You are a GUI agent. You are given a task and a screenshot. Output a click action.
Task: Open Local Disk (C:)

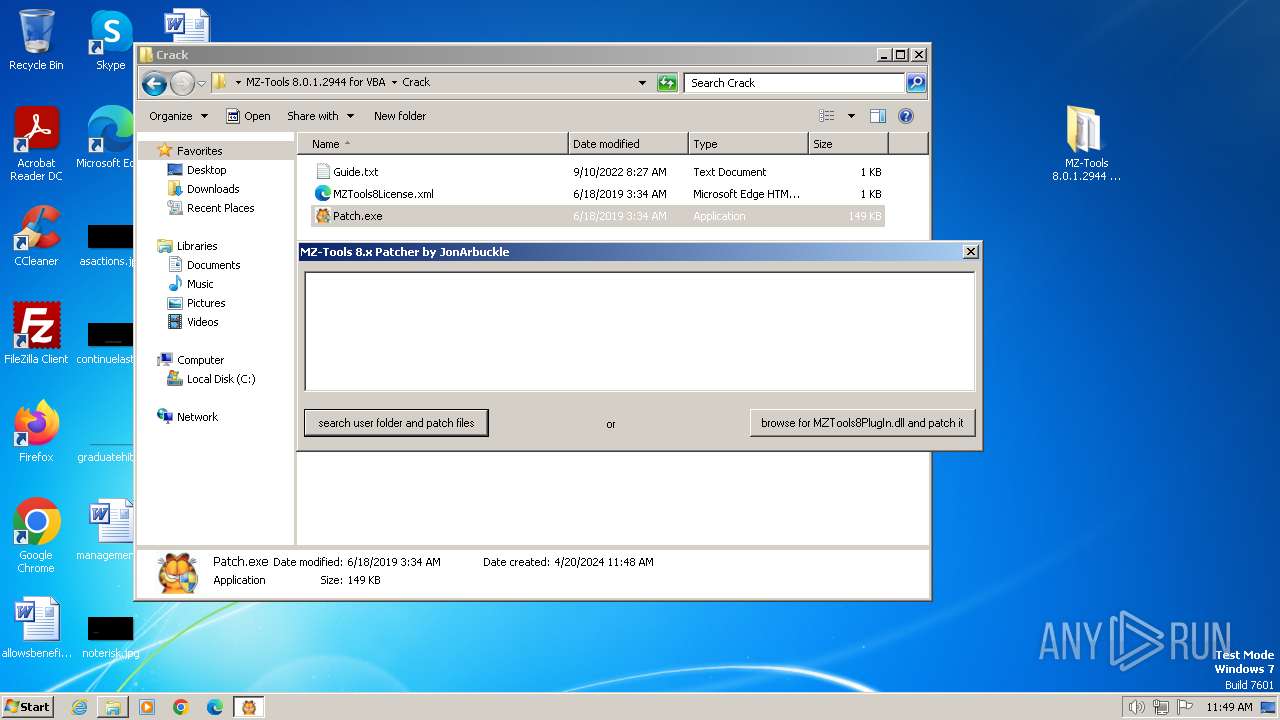point(221,379)
